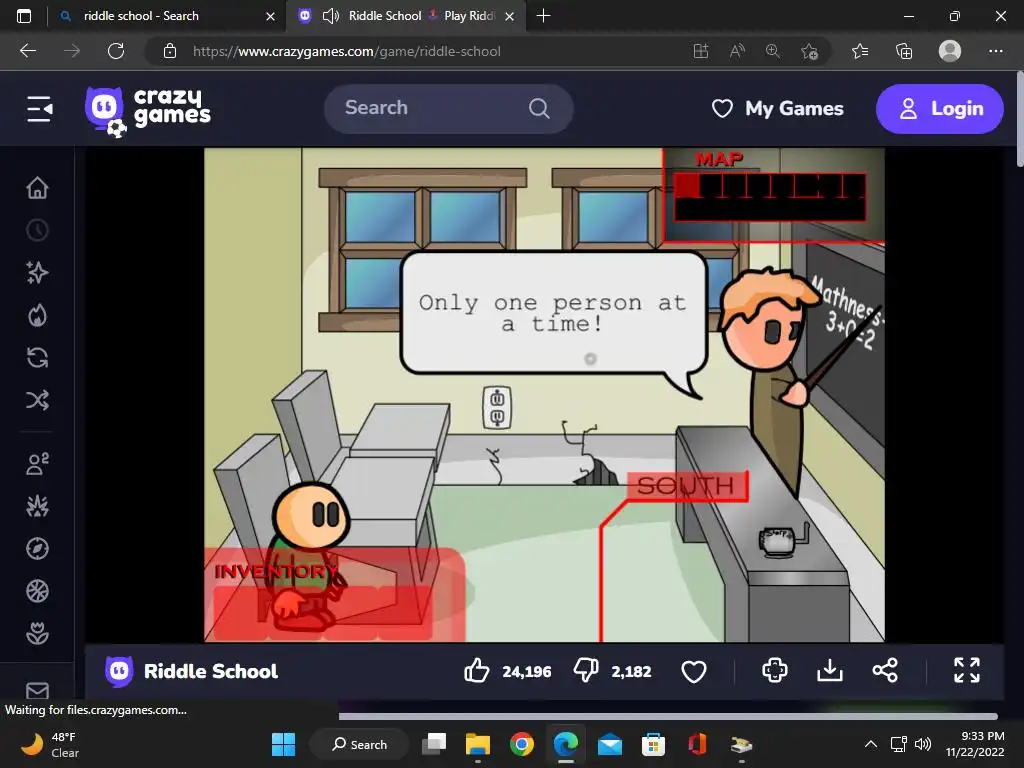Open the browser profile avatar
This screenshot has width=1024, height=768.
pyautogui.click(x=950, y=51)
